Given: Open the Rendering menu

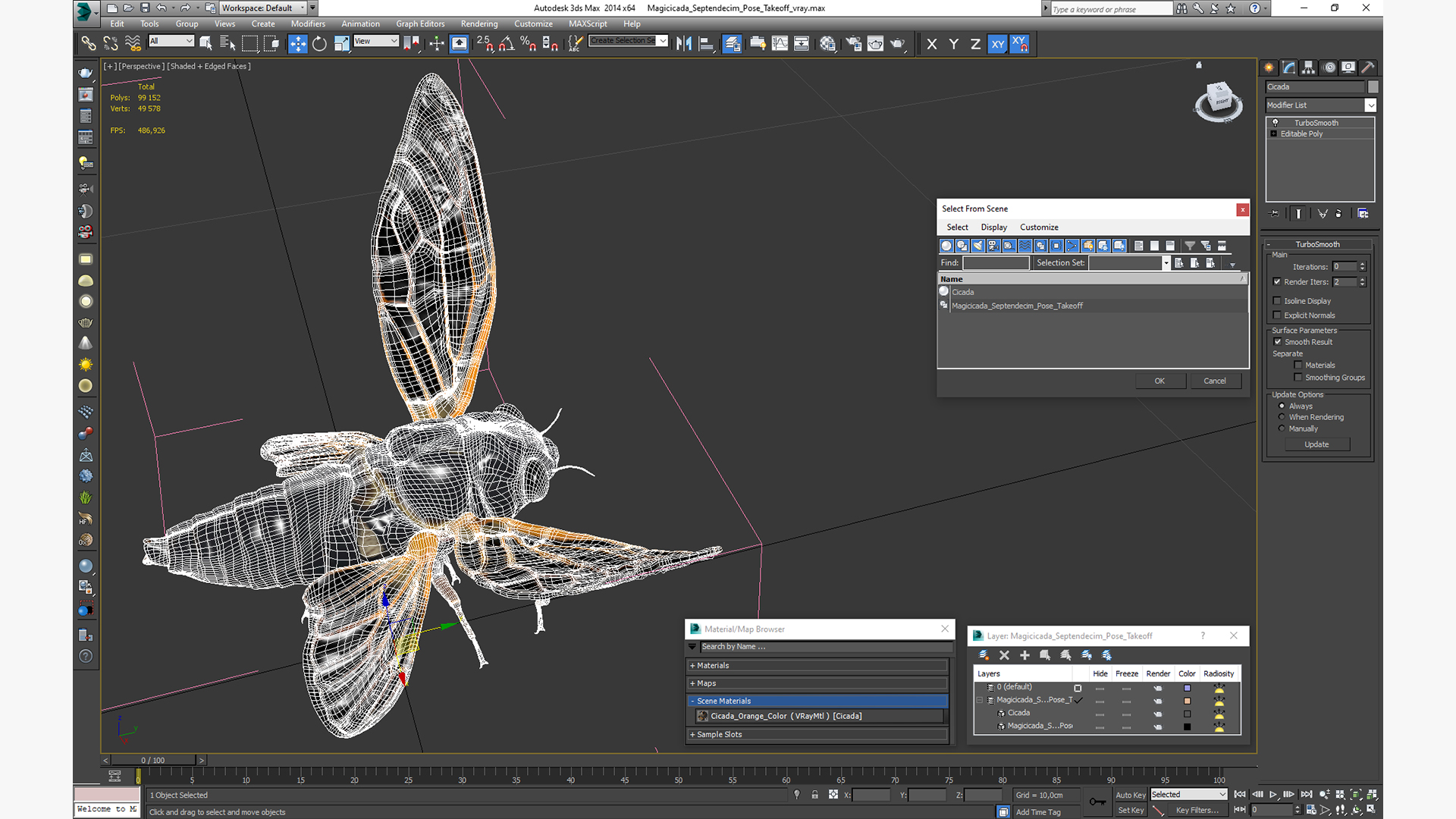Looking at the screenshot, I should click(x=479, y=24).
